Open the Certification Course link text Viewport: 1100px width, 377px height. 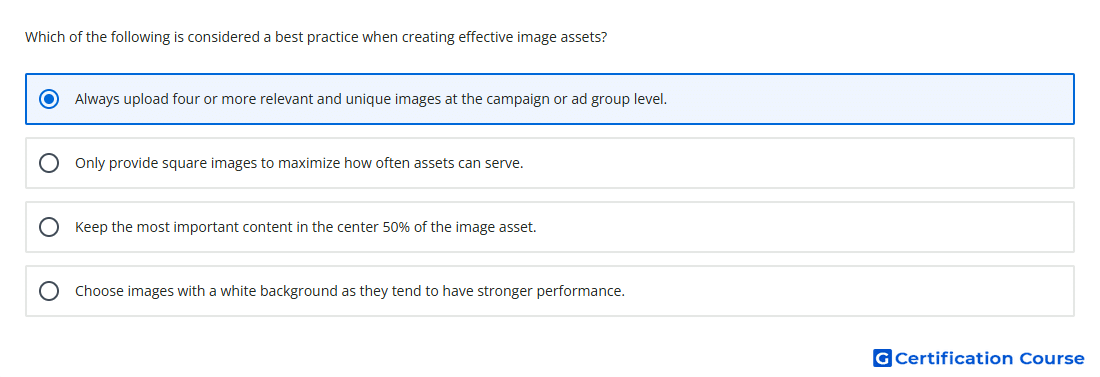[x=989, y=358]
